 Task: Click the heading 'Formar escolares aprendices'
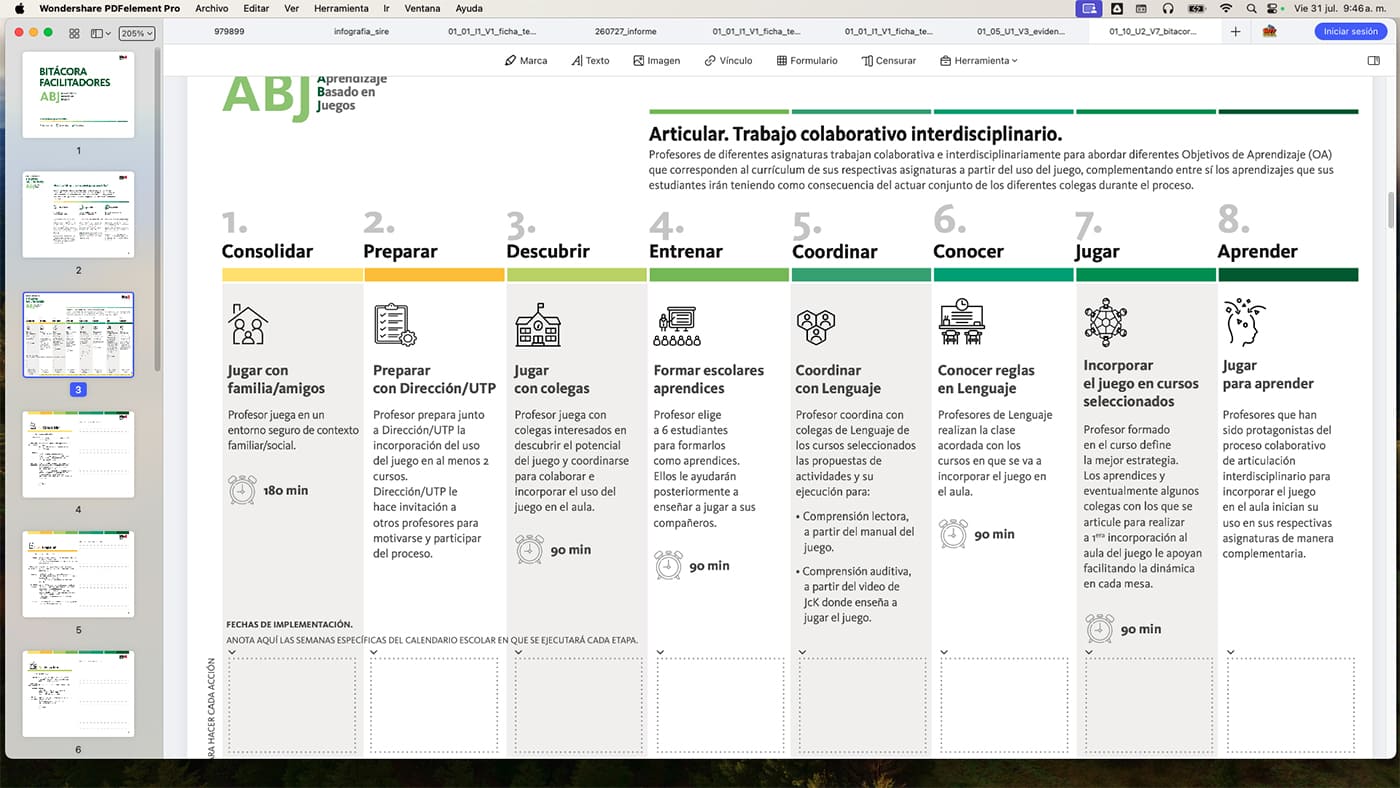tap(708, 379)
